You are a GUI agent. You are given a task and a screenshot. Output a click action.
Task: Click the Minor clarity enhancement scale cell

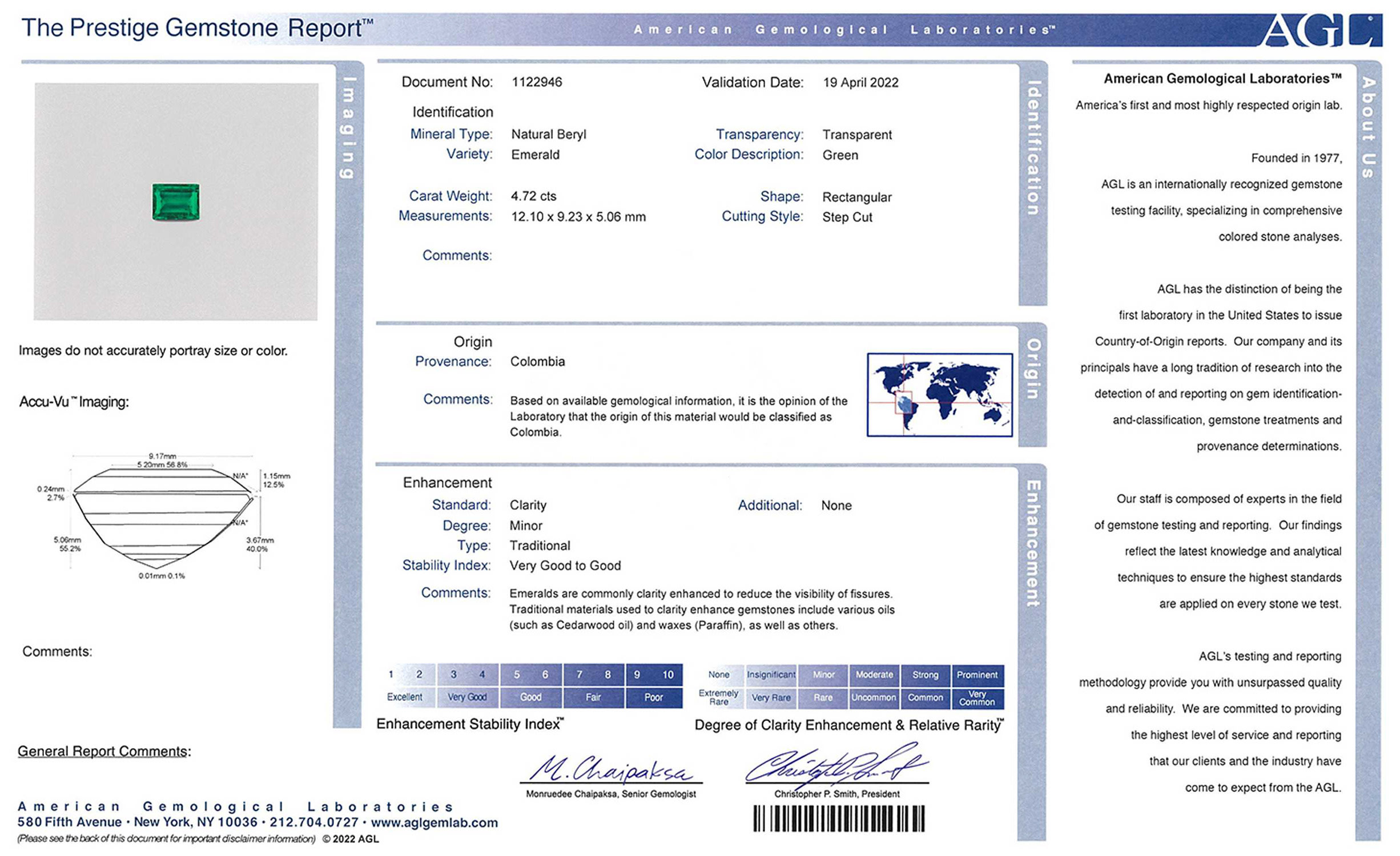point(823,675)
